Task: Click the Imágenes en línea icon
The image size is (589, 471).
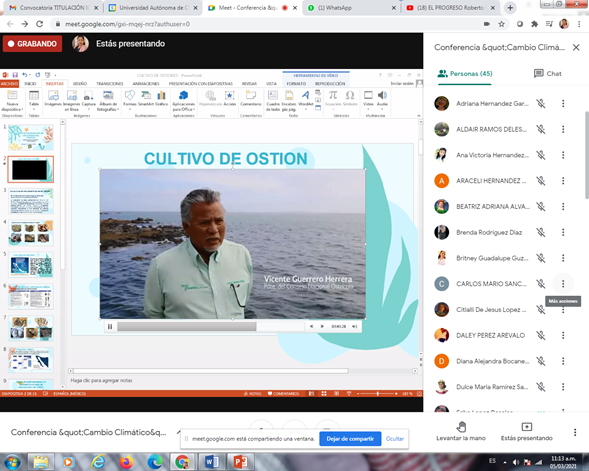Action: (x=71, y=100)
